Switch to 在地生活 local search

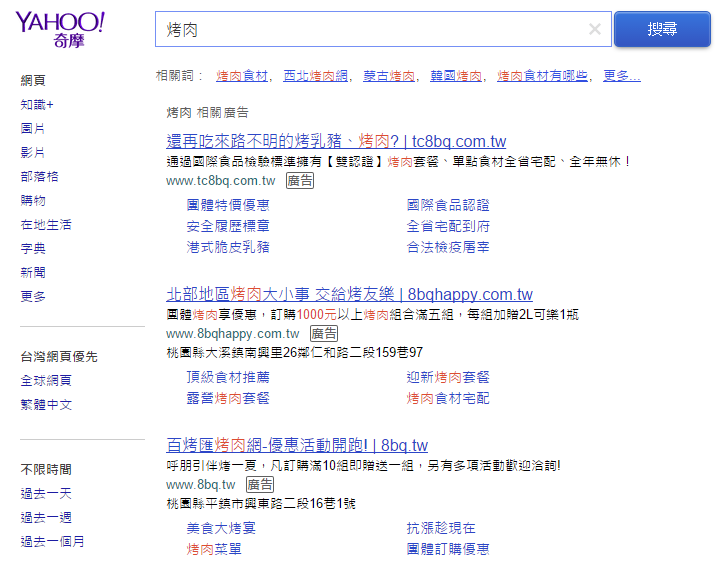[46, 224]
